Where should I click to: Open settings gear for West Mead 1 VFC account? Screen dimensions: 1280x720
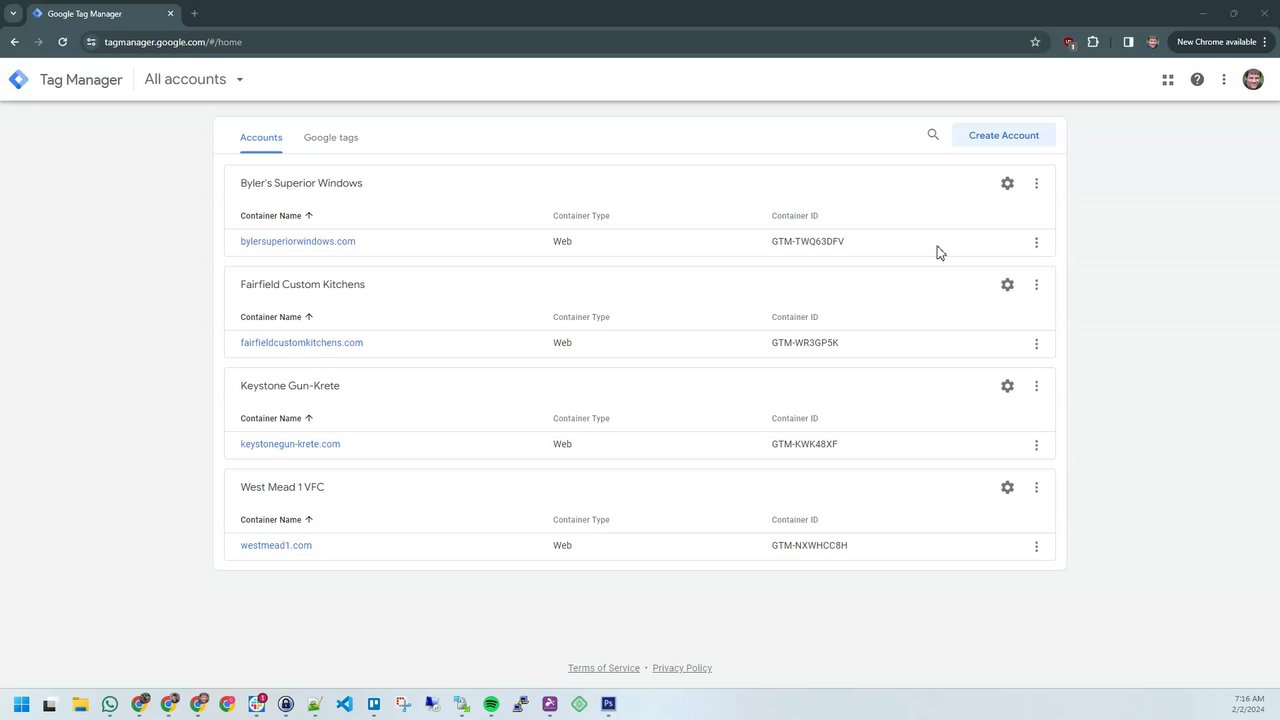pos(1007,487)
